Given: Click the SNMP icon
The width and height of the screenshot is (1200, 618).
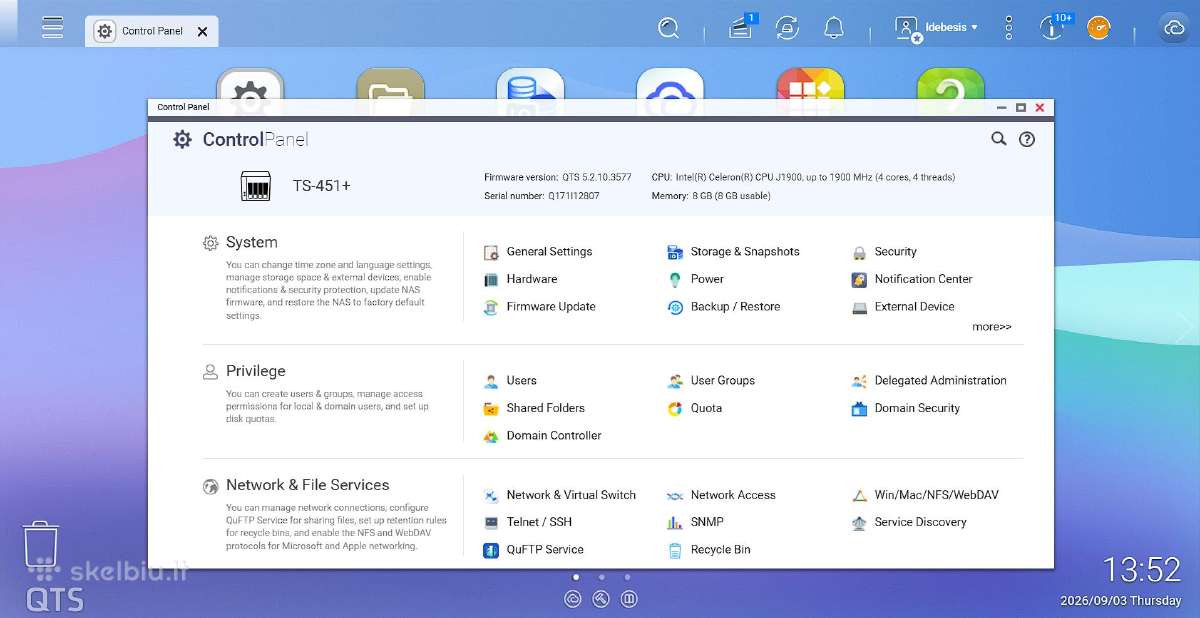Looking at the screenshot, I should coord(675,522).
